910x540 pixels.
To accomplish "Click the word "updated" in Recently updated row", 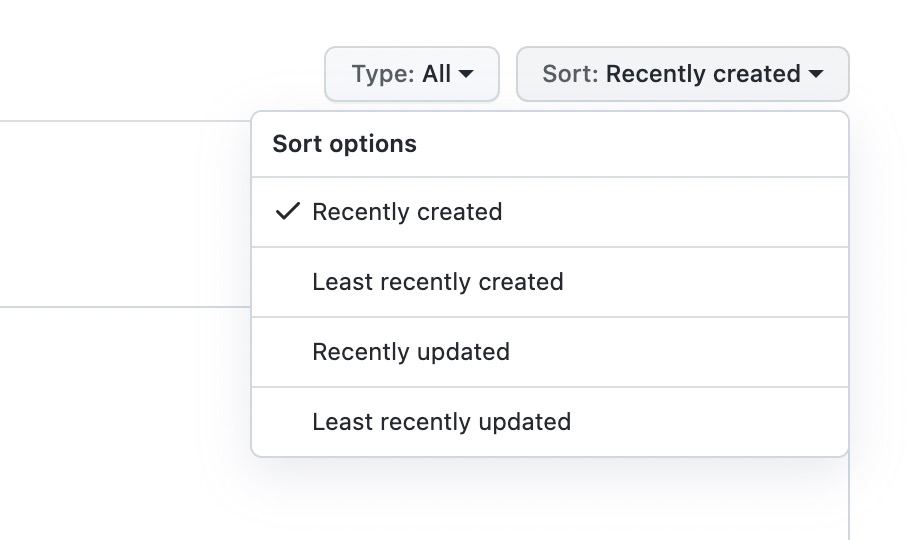I will tap(468, 352).
